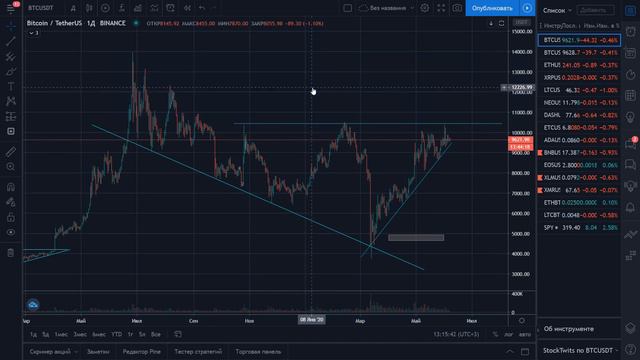Select the SPY 319.40 watchlist row
This screenshot has height=360, width=640.
coord(579,227)
